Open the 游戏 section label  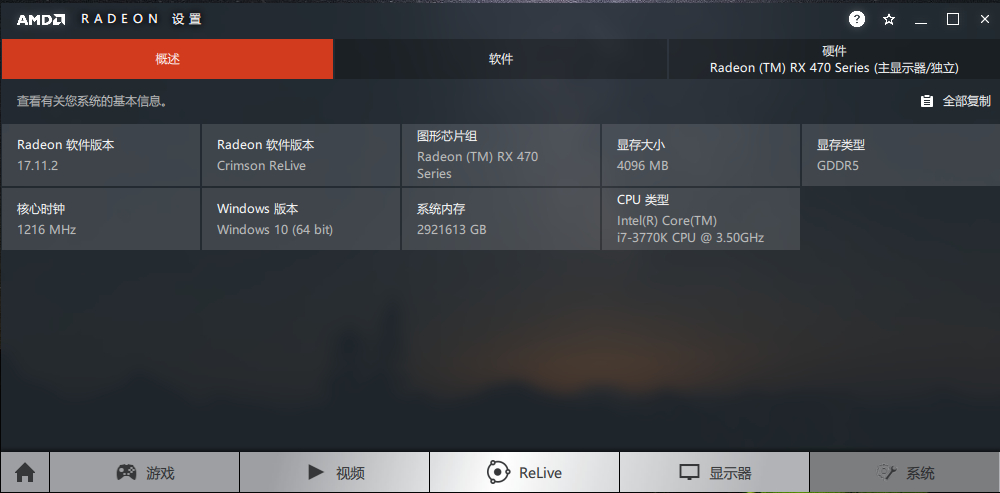(x=160, y=473)
